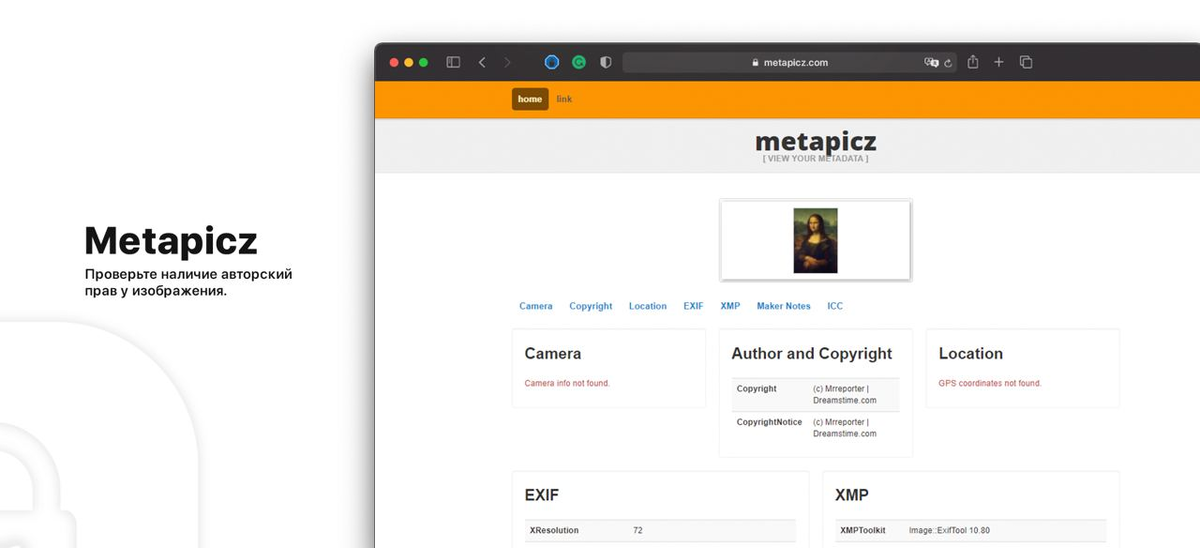Screen dimensions: 1200x548
Task: Open the privacy shield icon
Action: 605,62
